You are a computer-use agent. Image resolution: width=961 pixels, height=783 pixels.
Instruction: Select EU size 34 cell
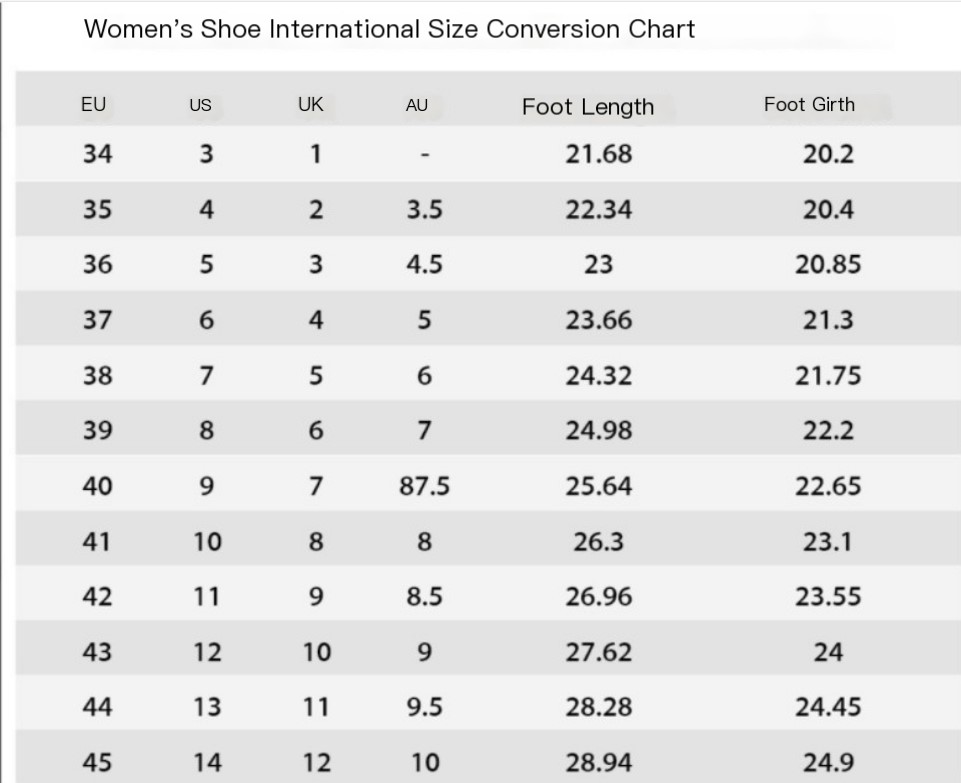coord(97,154)
